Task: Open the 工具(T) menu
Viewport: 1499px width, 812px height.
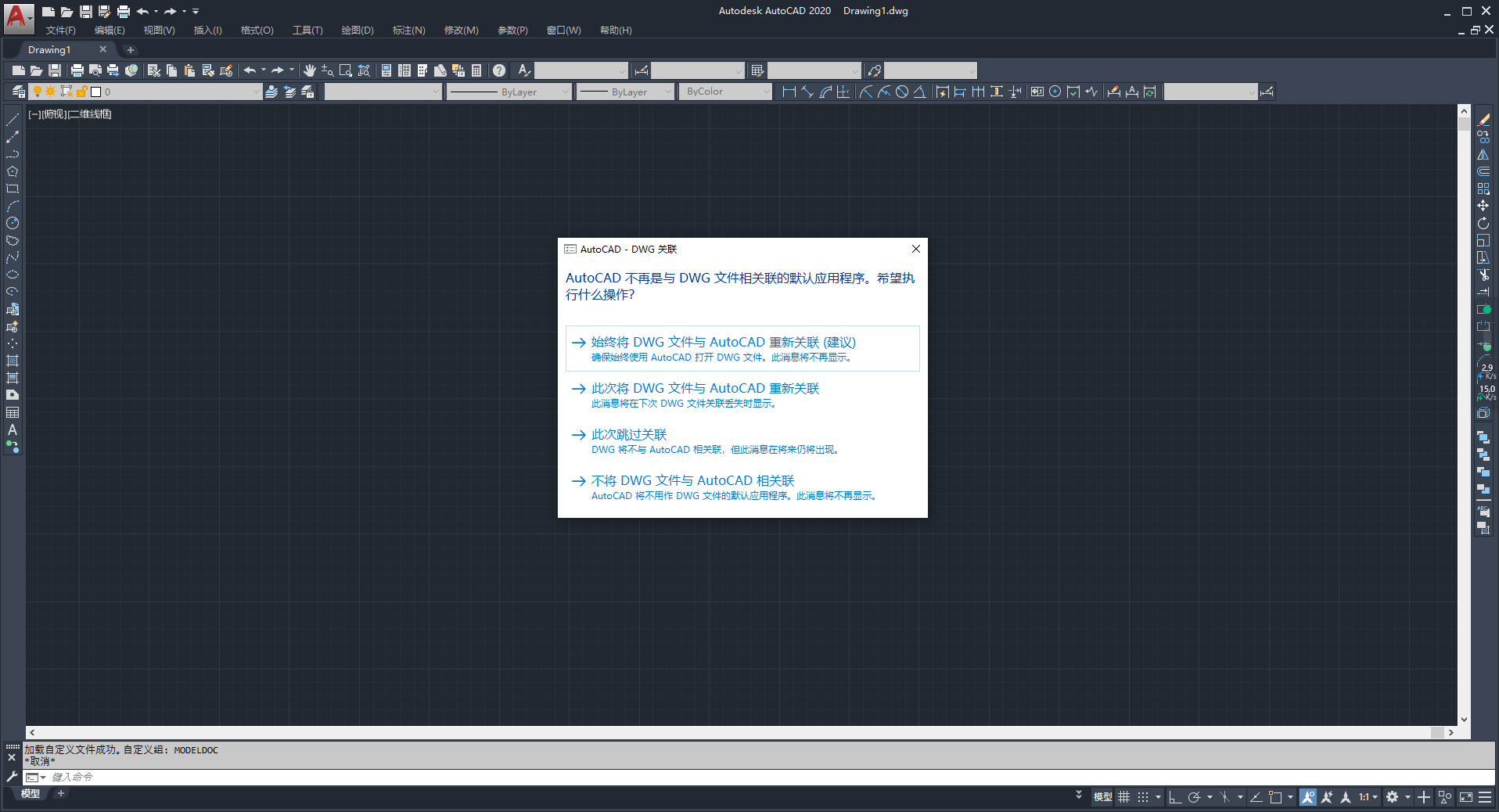Action: pyautogui.click(x=307, y=30)
